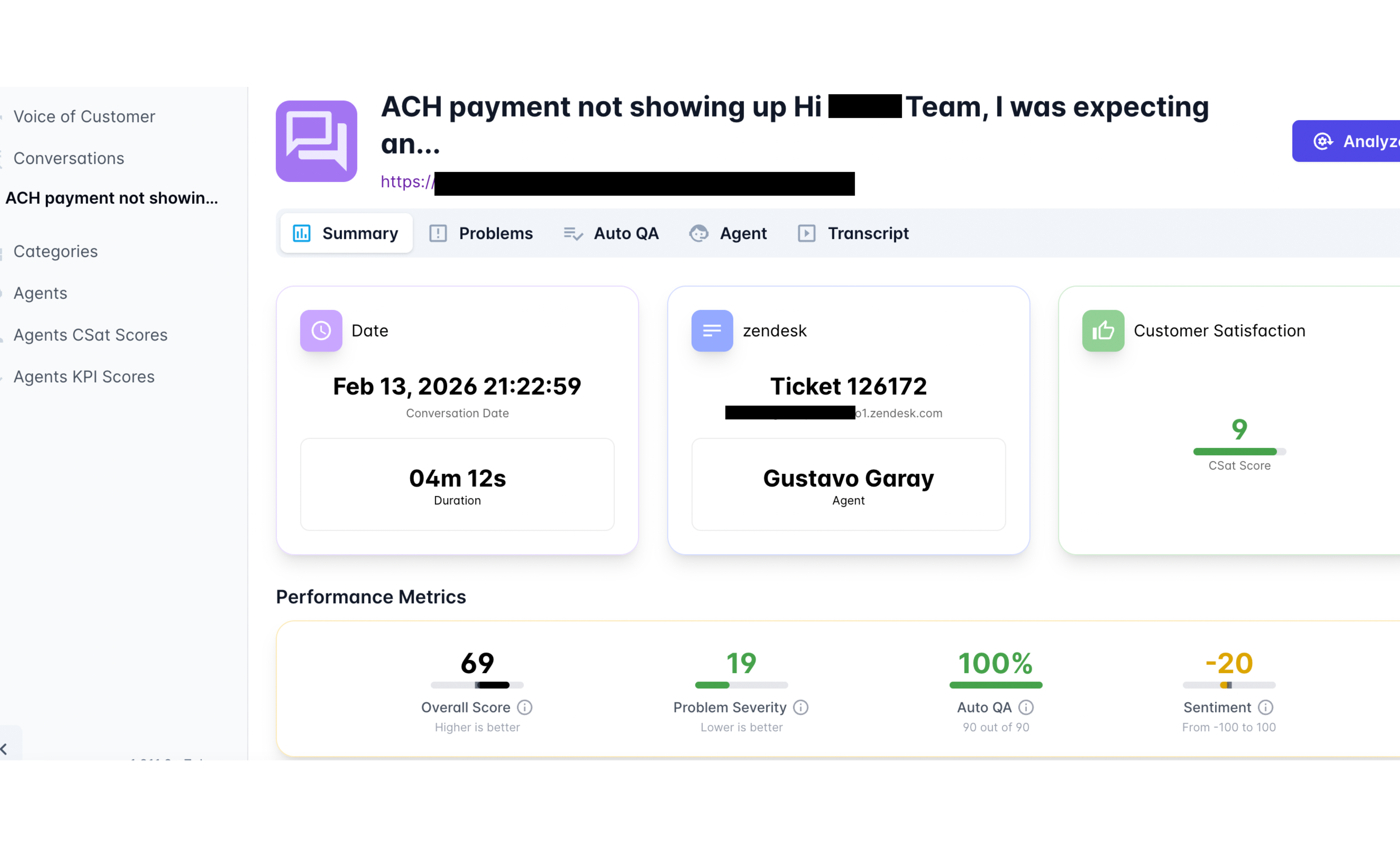Image resolution: width=1400 pixels, height=868 pixels.
Task: Click the info icon beside Auto QA
Action: click(x=1026, y=707)
